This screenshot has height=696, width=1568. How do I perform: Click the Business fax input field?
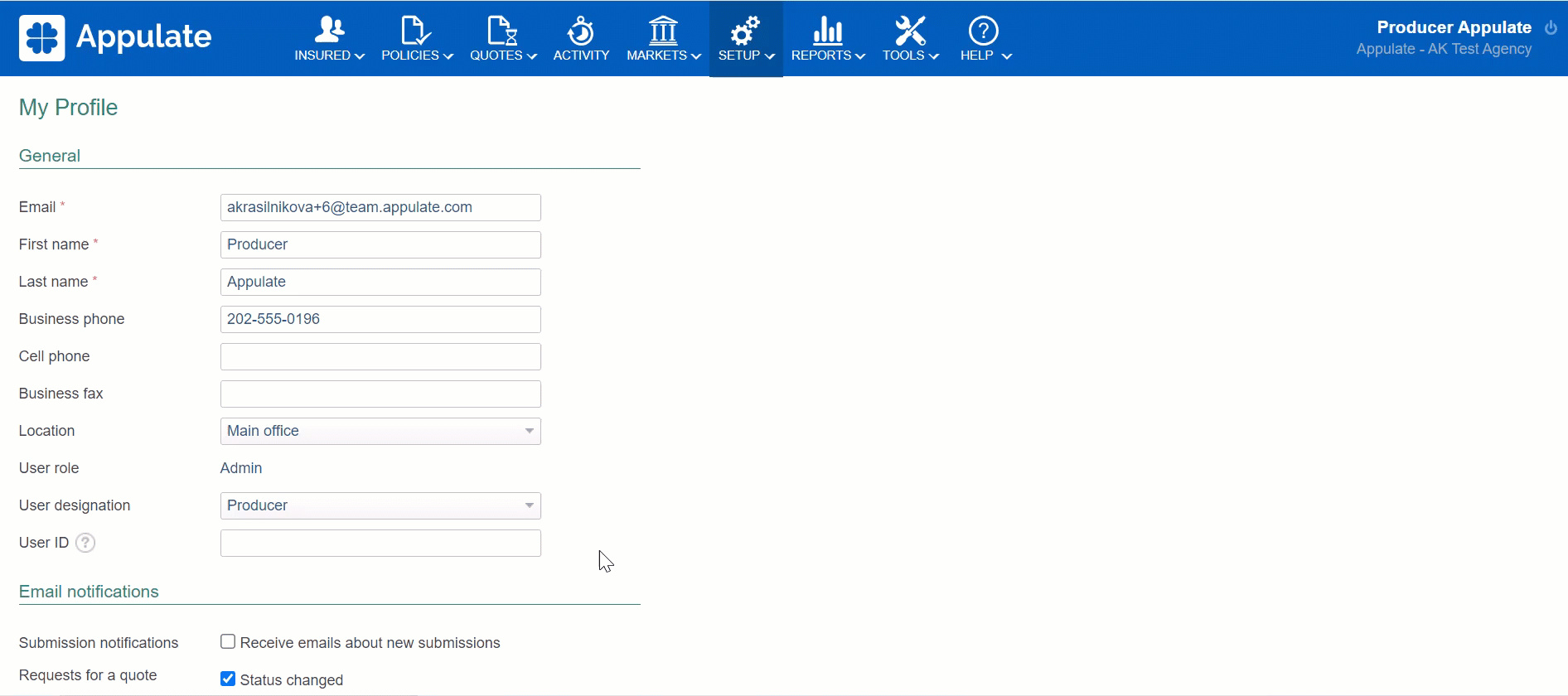tap(380, 394)
